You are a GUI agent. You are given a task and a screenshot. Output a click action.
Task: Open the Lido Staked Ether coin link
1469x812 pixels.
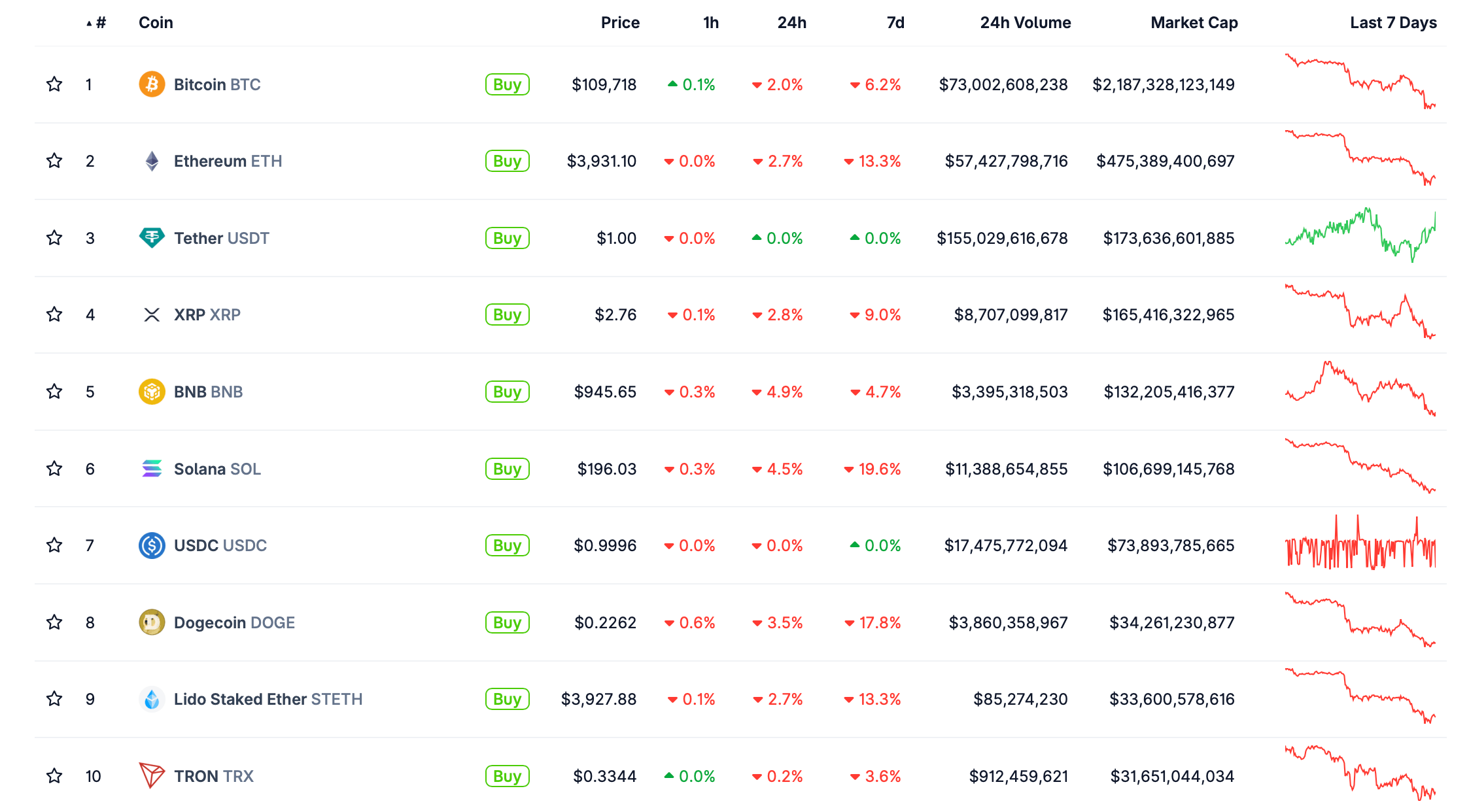pos(268,700)
